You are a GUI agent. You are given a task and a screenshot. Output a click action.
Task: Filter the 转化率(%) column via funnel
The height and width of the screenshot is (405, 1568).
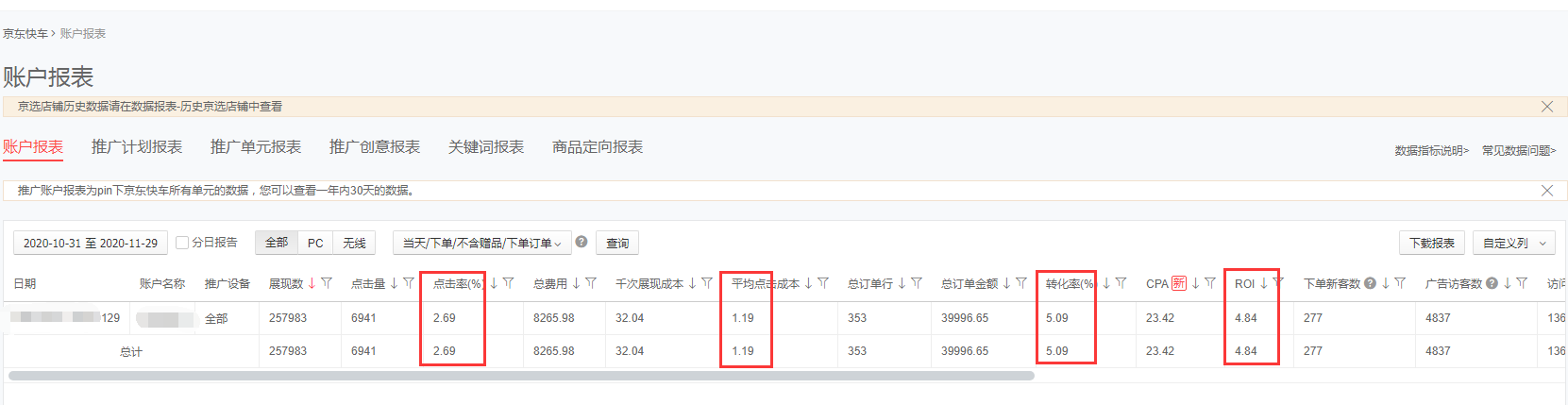tap(1121, 283)
